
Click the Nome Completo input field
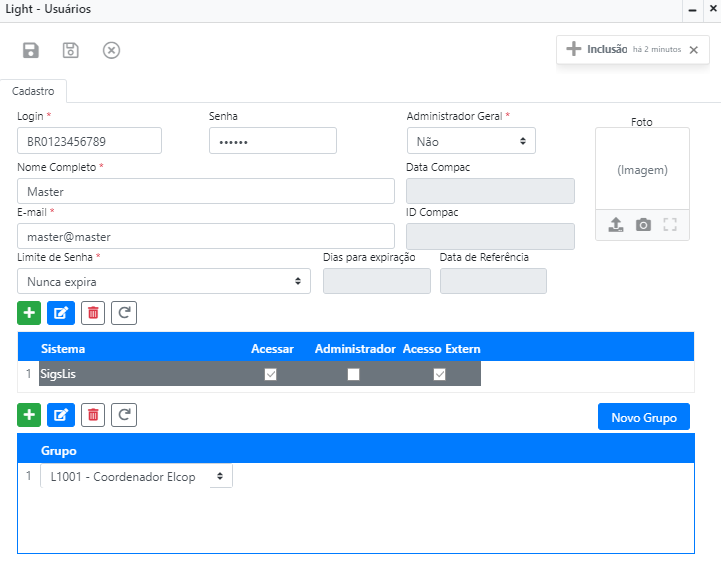click(x=206, y=191)
